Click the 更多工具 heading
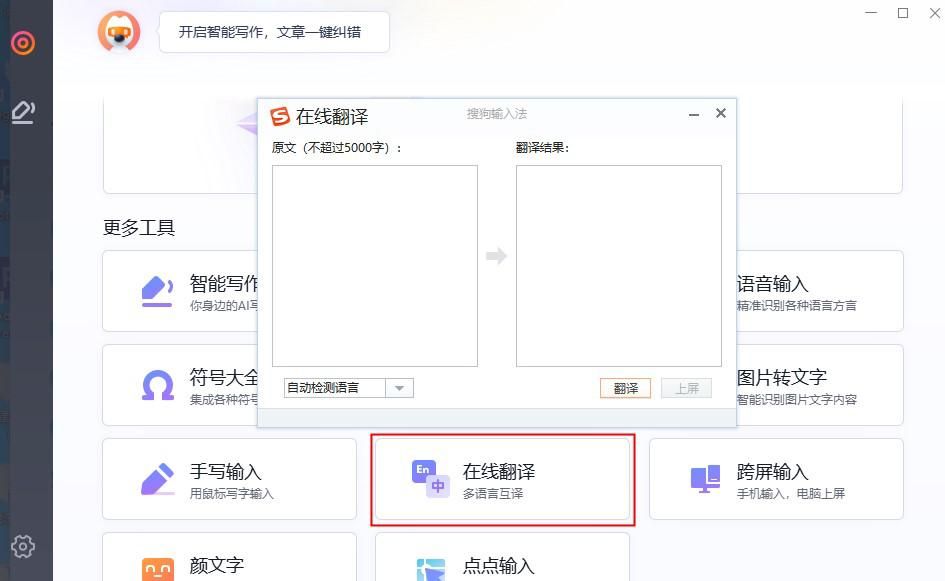Viewport: 945px width, 581px height. (139, 227)
